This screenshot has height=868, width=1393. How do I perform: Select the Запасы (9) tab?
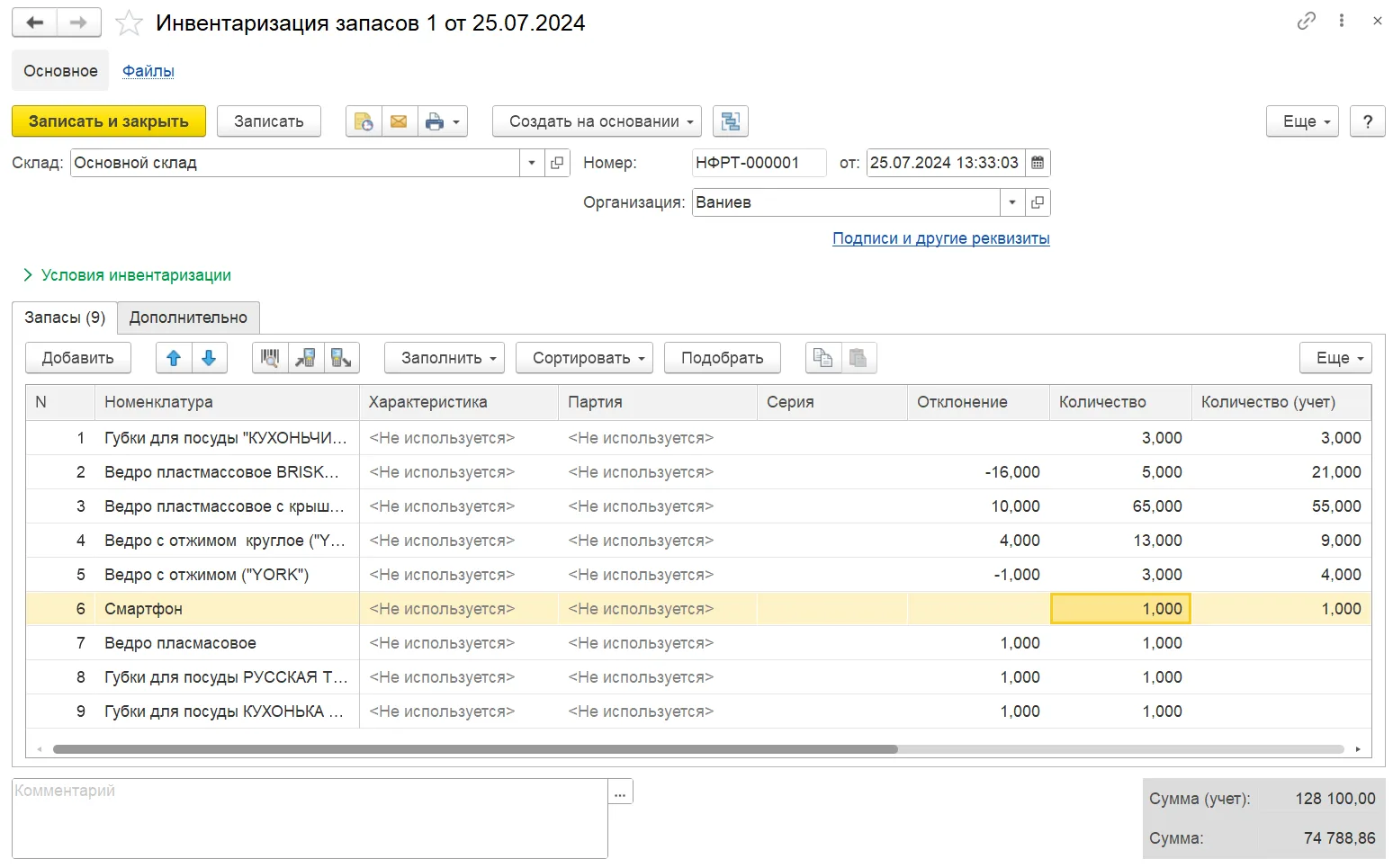[65, 318]
